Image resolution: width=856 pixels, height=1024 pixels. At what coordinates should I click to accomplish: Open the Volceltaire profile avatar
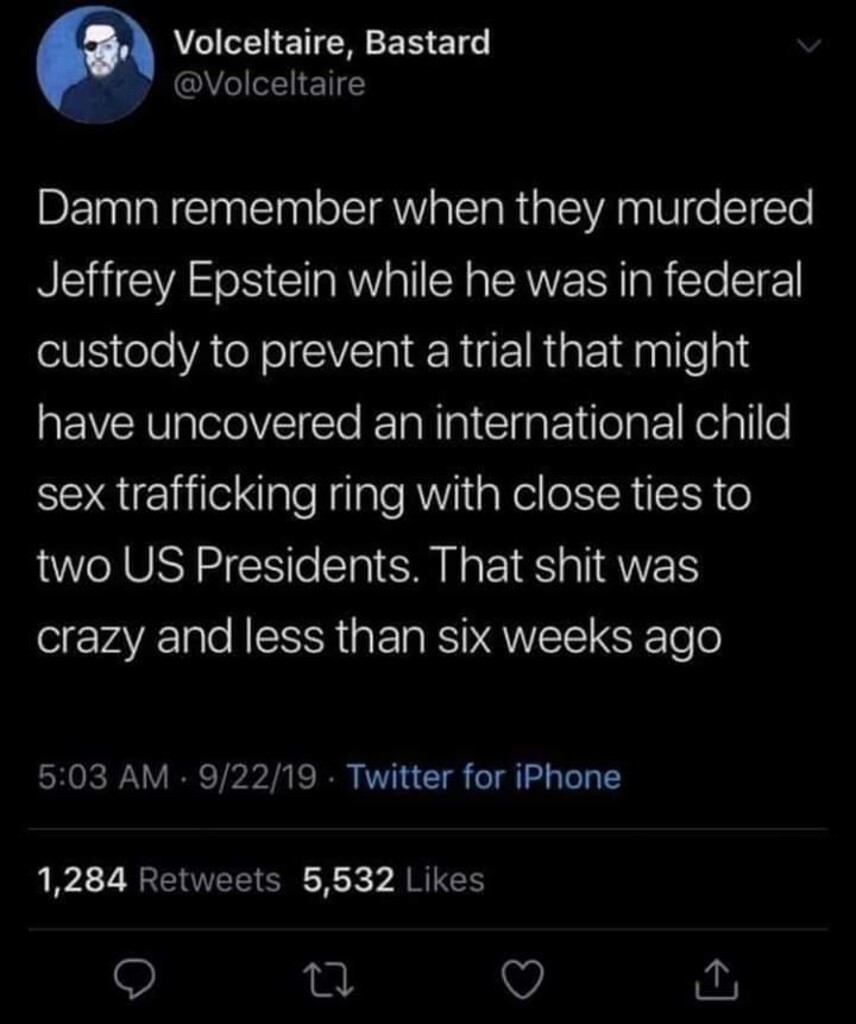[x=95, y=65]
